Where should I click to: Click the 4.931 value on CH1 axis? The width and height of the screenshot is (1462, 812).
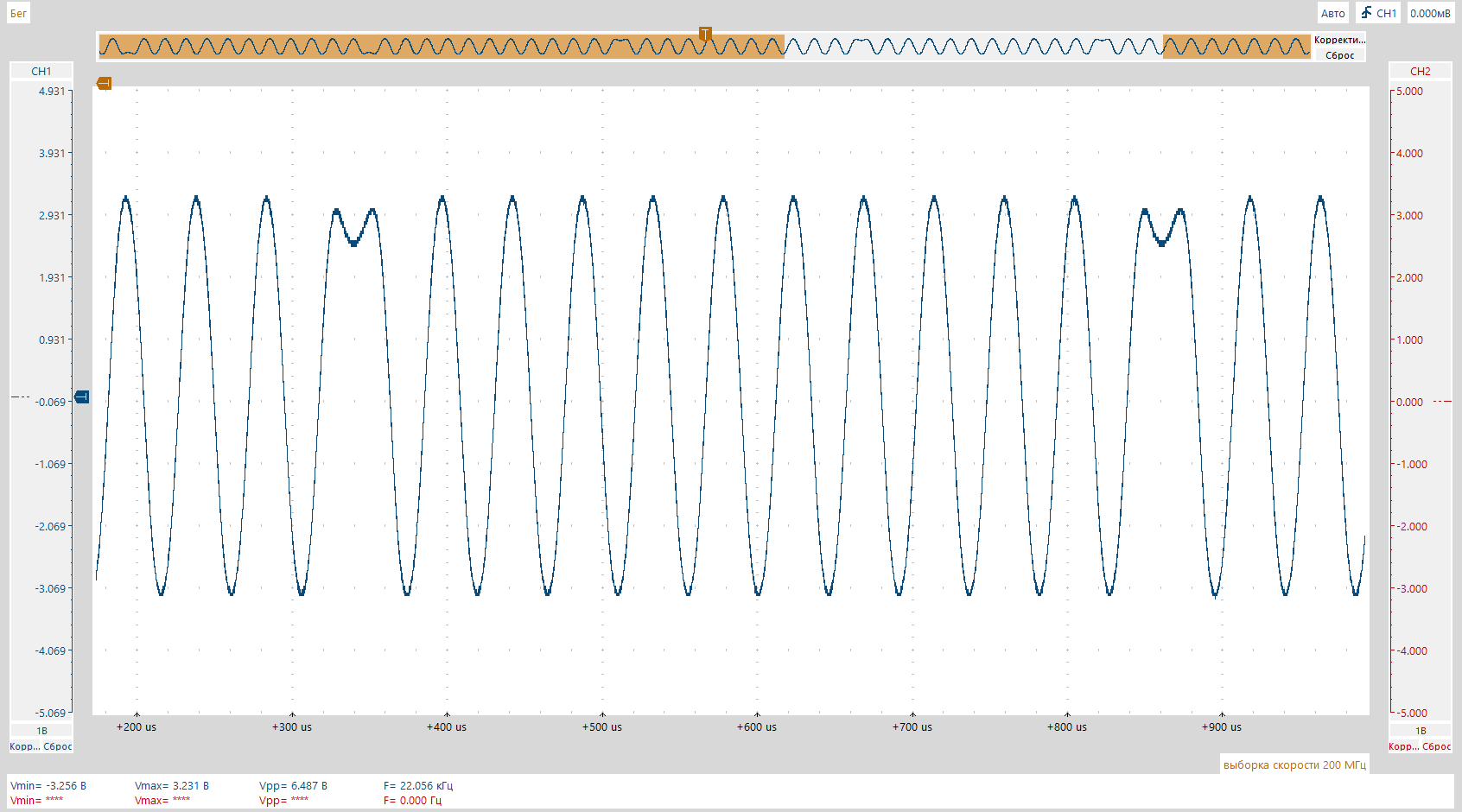tap(52, 91)
